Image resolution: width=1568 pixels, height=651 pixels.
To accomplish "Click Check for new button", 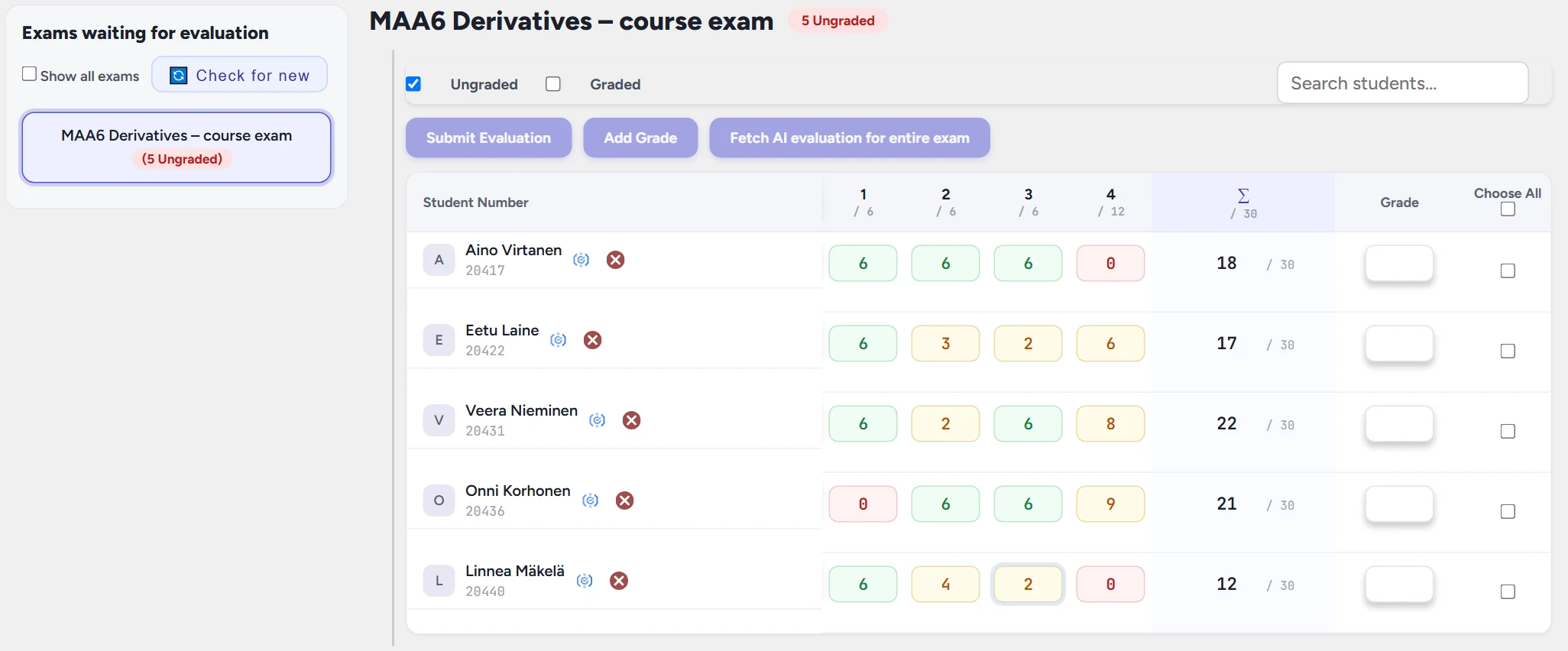I will tap(239, 75).
